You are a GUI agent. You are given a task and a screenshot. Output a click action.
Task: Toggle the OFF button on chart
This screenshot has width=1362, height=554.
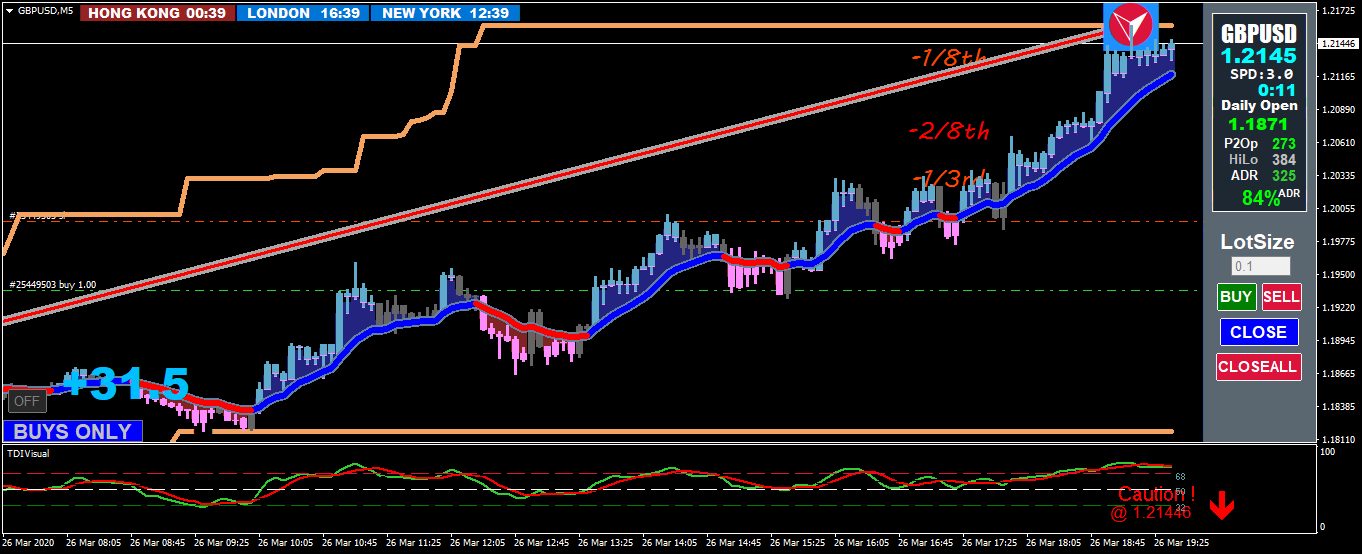pyautogui.click(x=27, y=401)
